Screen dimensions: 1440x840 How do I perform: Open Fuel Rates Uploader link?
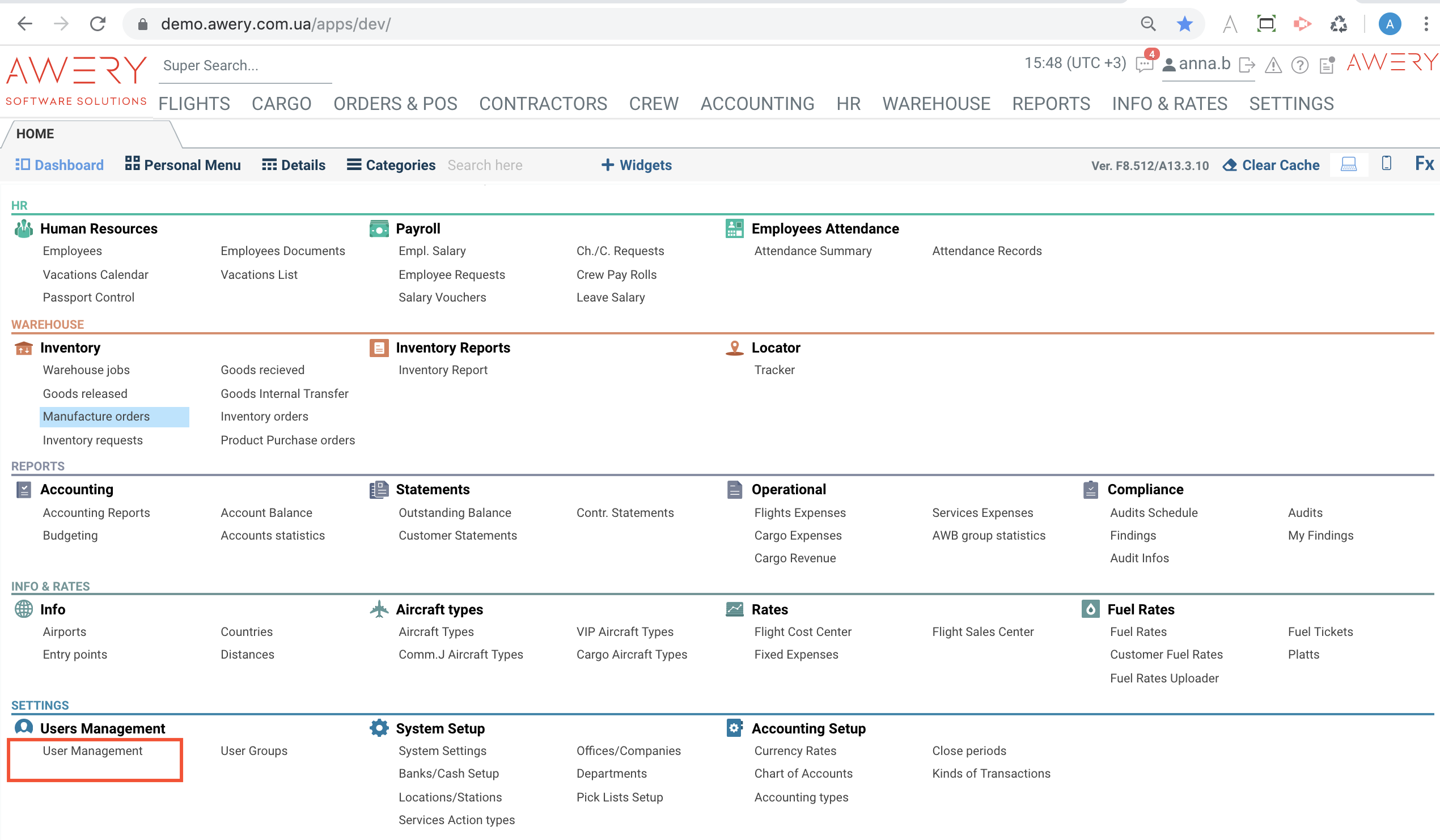(x=1164, y=678)
